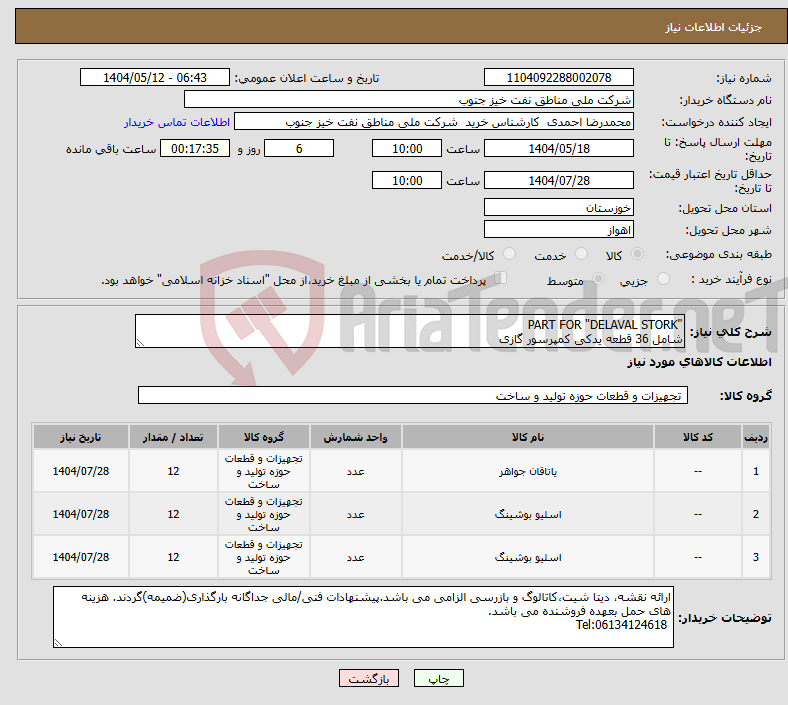
Task: Select the جزیی purchase type radio
Action: tap(663, 278)
